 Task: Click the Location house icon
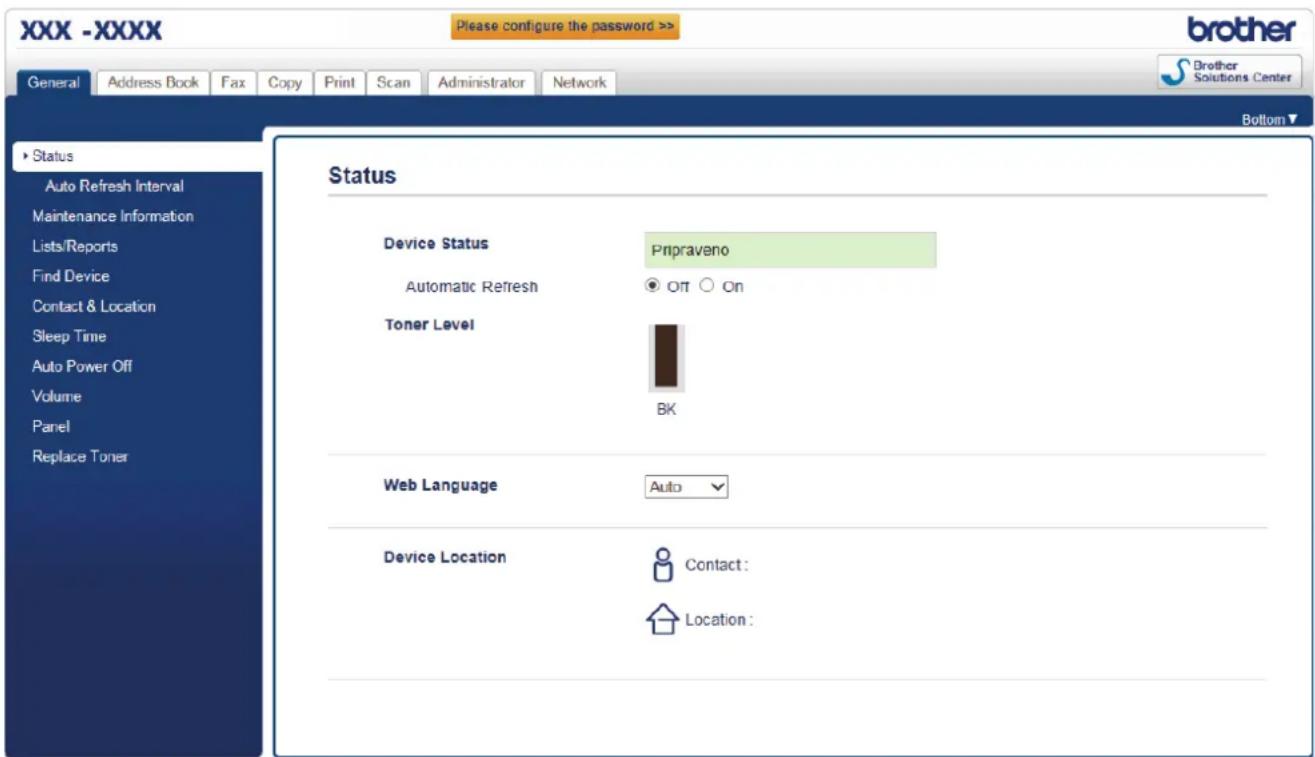click(x=664, y=621)
